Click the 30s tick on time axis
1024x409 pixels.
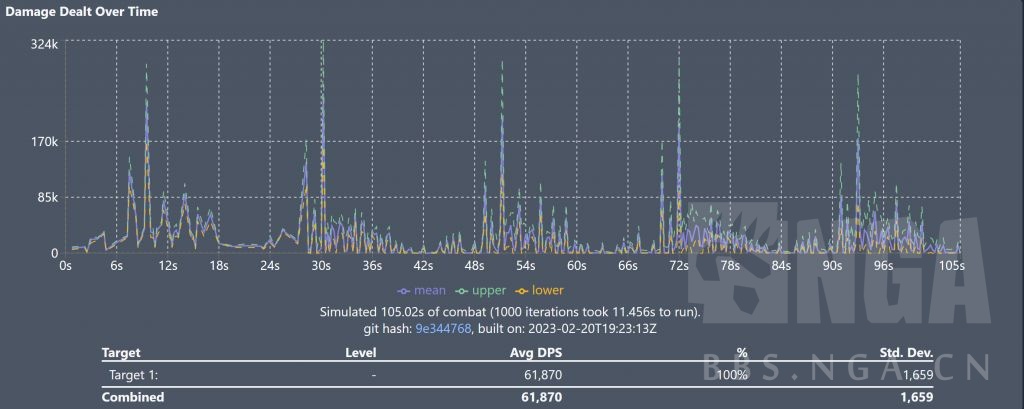pos(321,266)
